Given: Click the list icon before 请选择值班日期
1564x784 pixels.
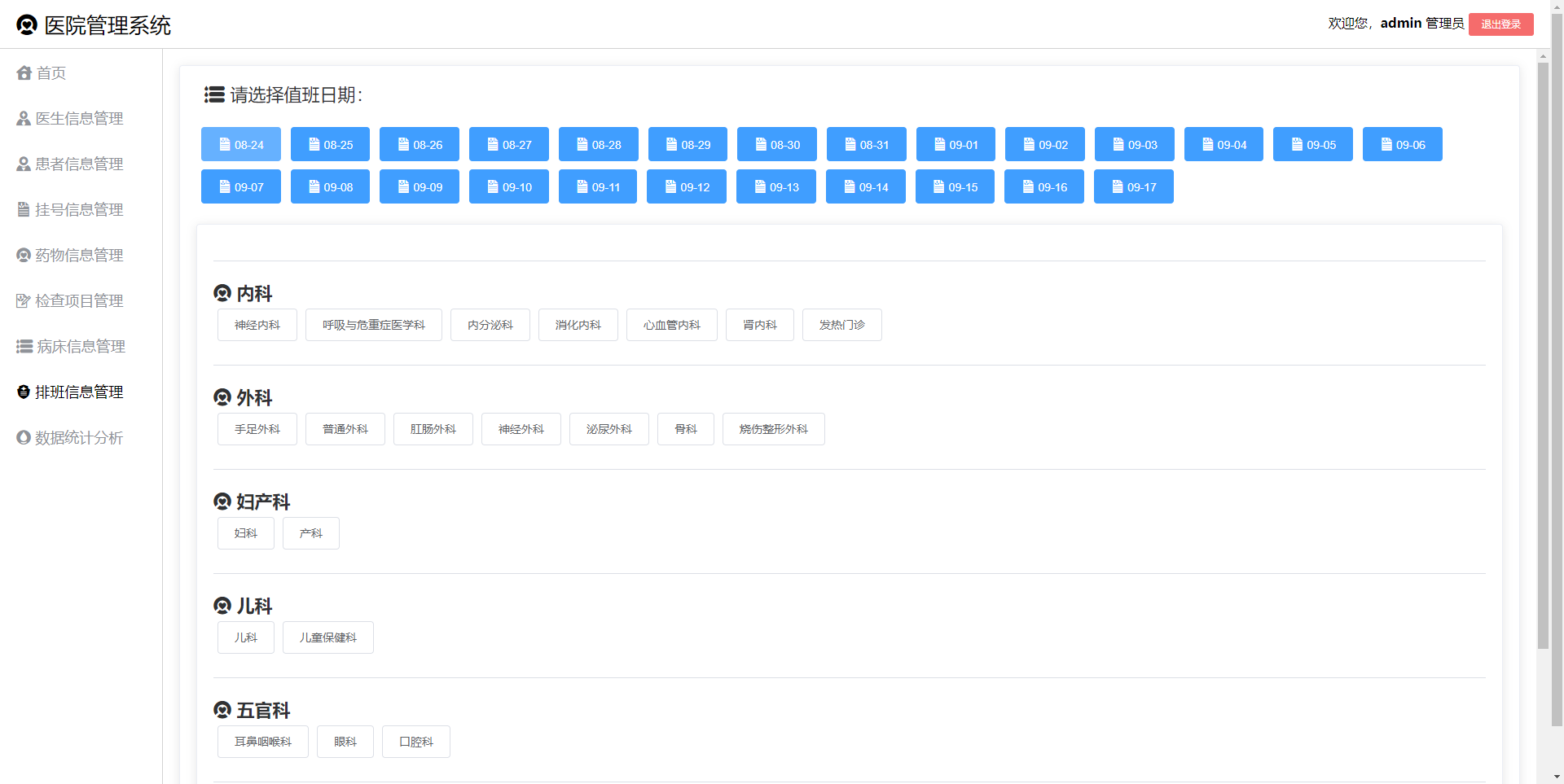Looking at the screenshot, I should point(214,95).
